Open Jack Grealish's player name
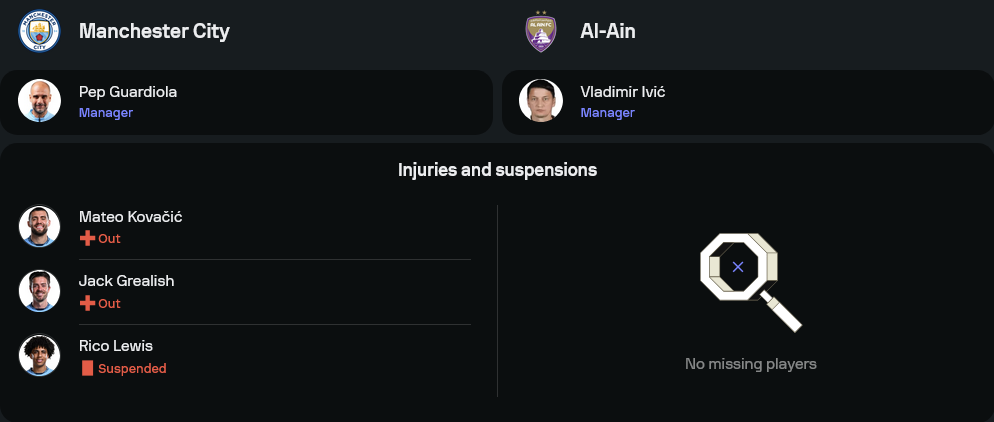Screen dimensions: 994x422 click(x=127, y=281)
